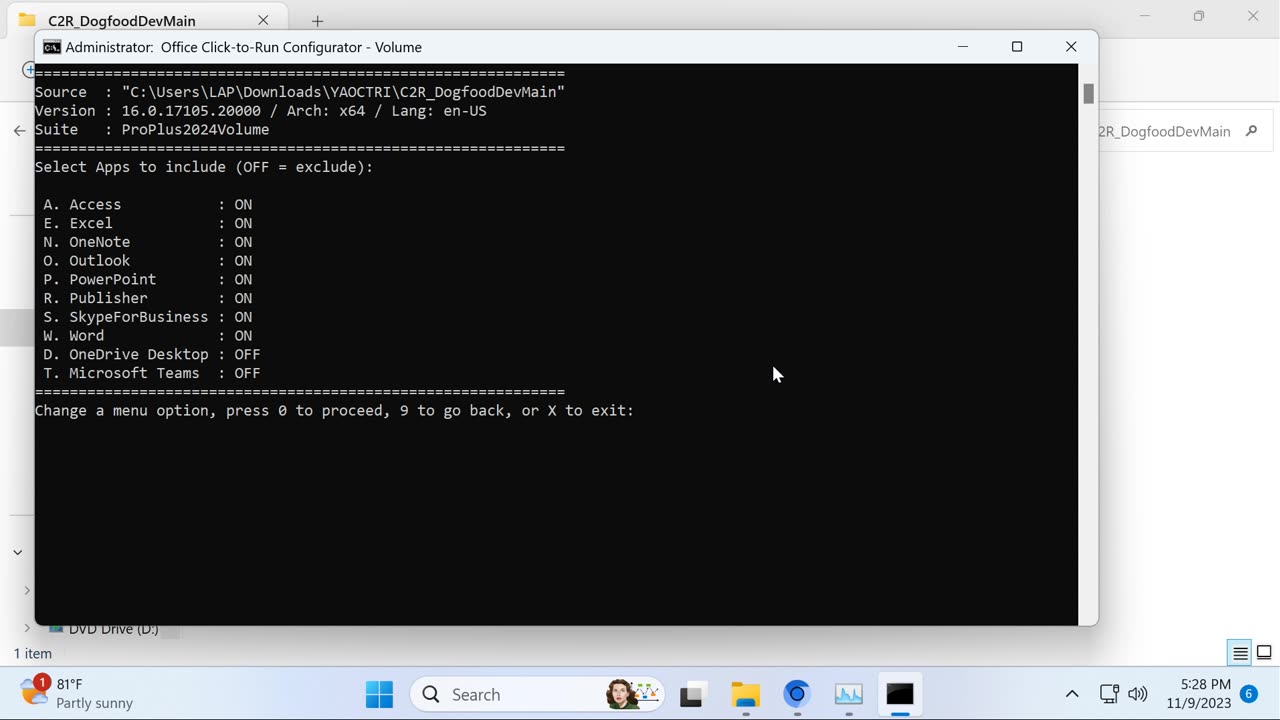
Task: Switch Explorer to details view
Action: (1240, 653)
